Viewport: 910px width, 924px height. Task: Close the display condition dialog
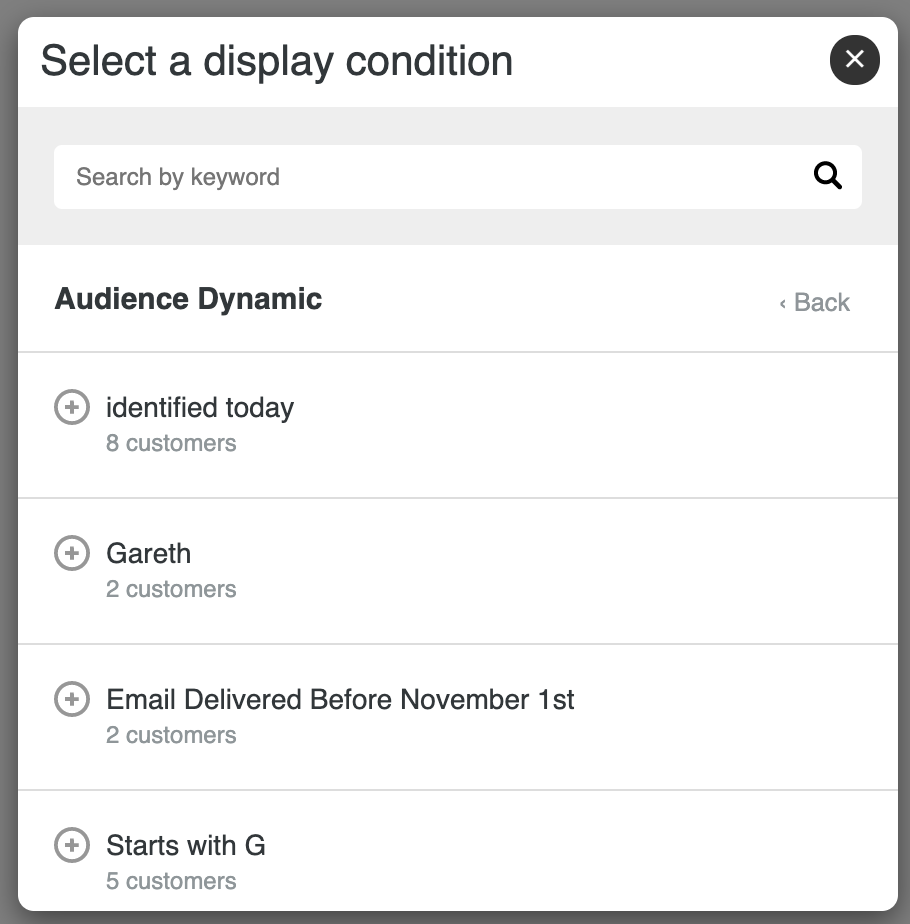point(855,60)
